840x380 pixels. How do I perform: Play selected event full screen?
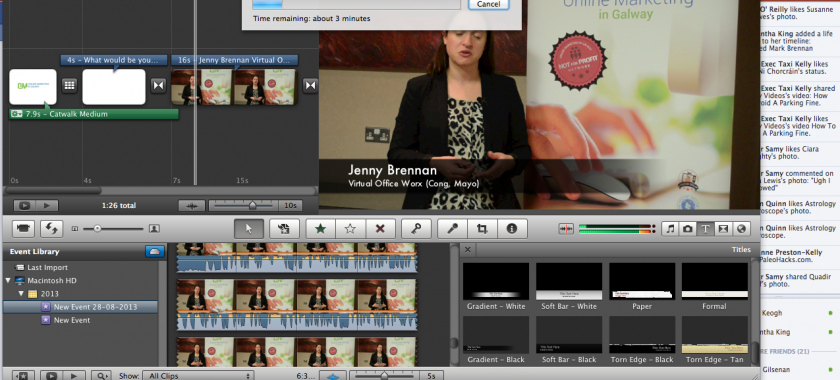tap(52, 376)
